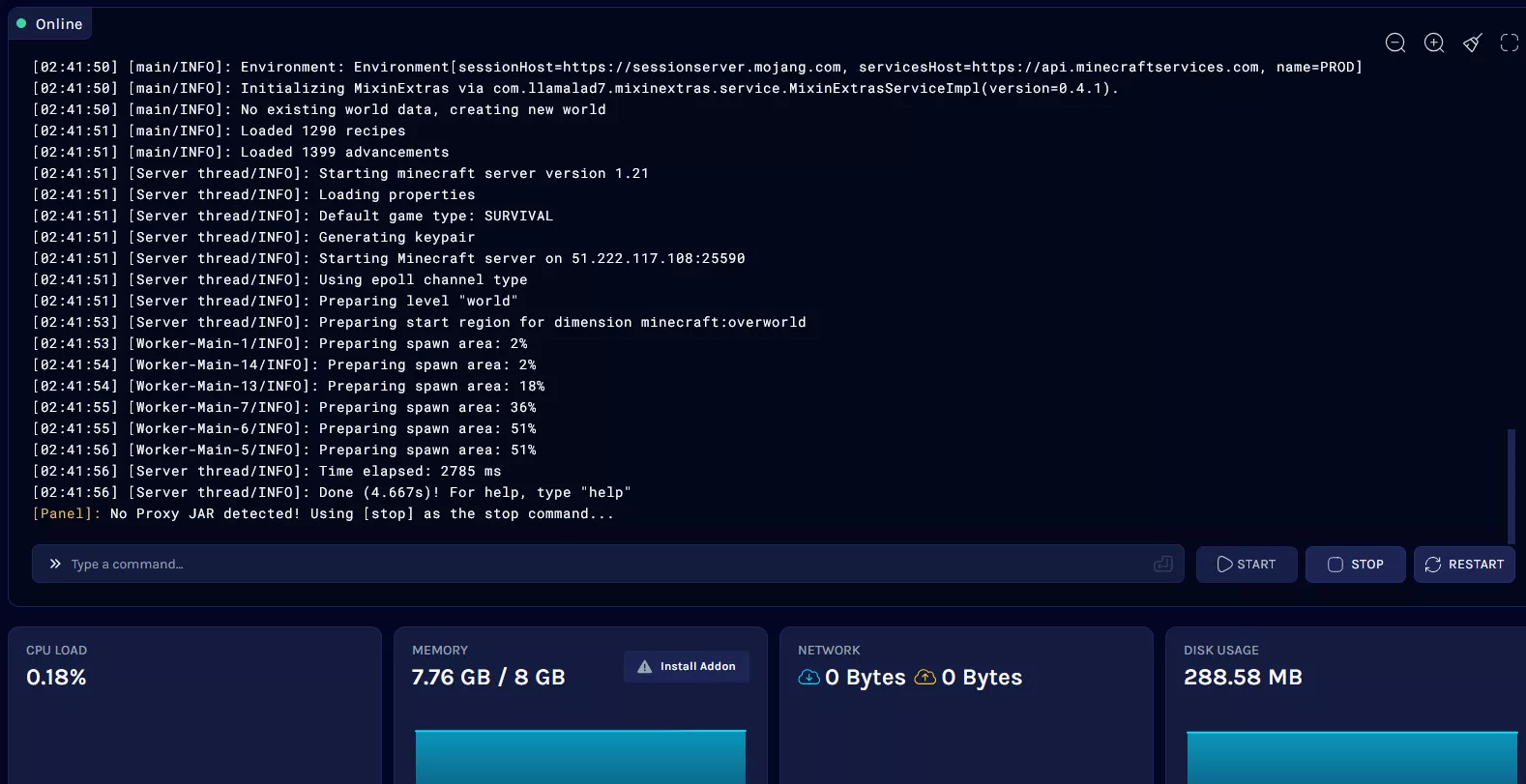The height and width of the screenshot is (784, 1526).
Task: Click the double-chevron prompt icon
Action: coord(55,564)
